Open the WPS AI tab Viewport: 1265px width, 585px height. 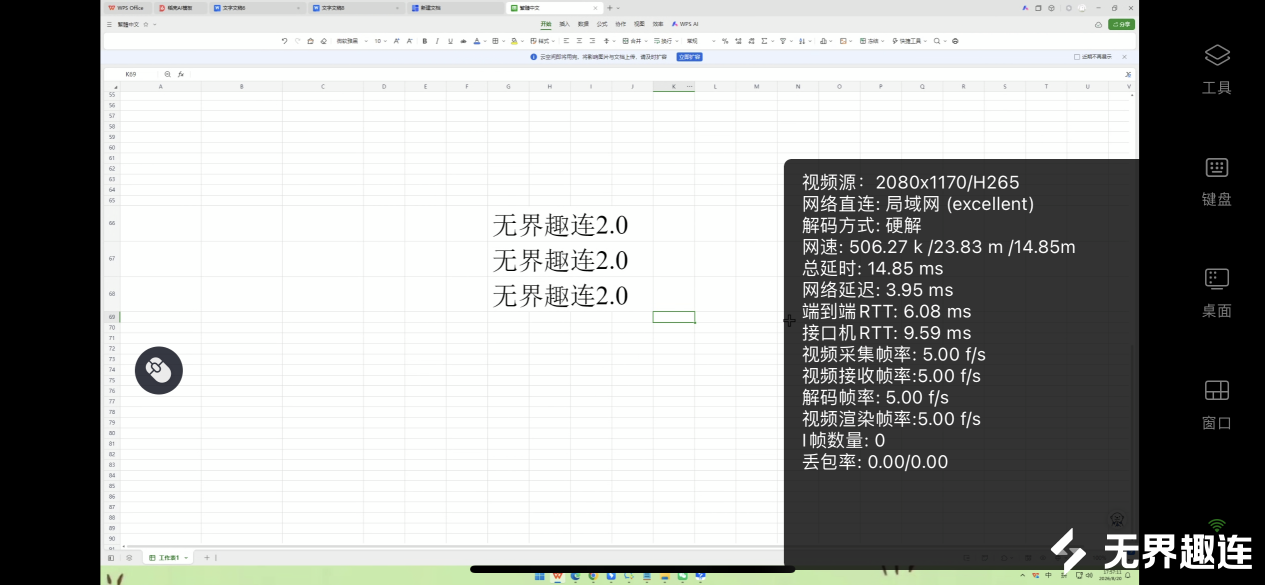pos(685,23)
